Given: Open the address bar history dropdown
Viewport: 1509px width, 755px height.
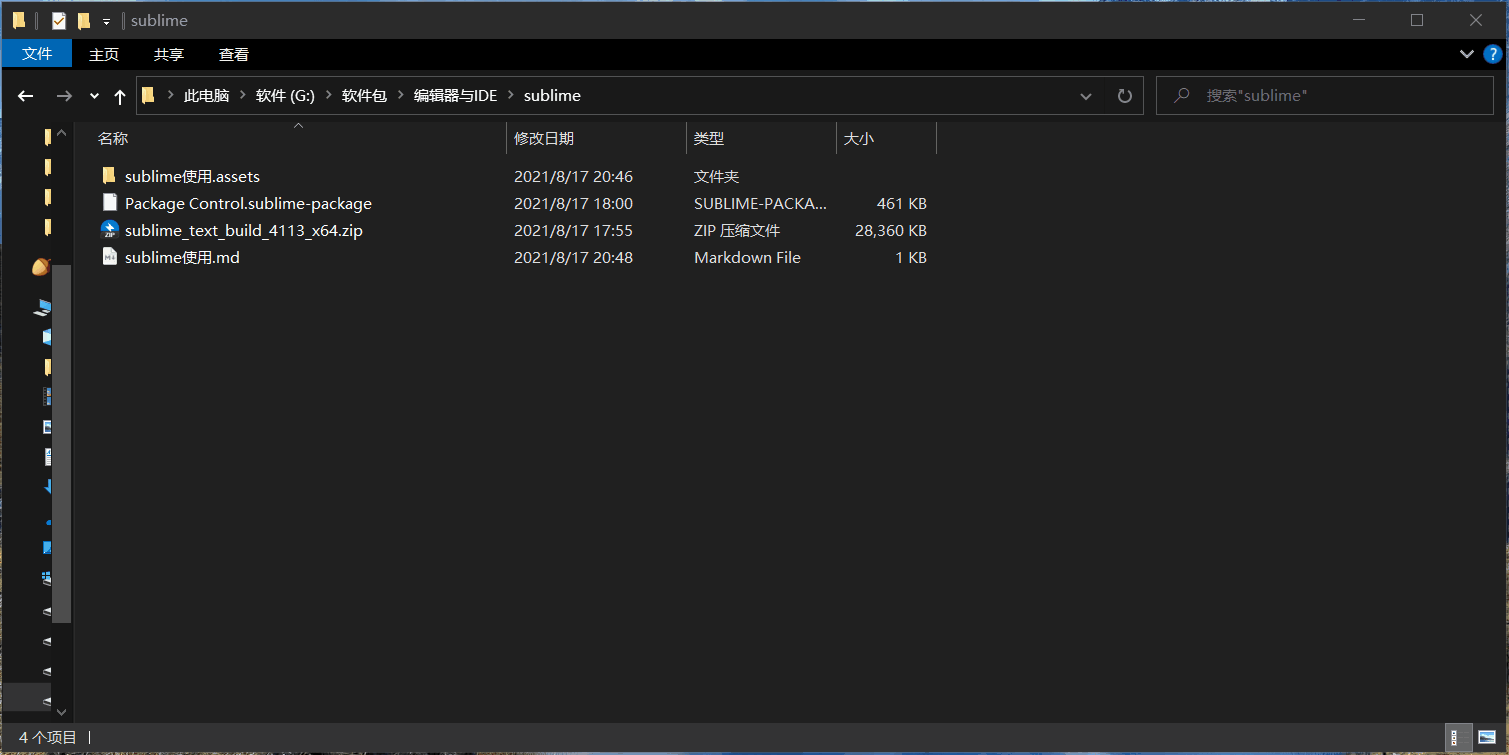Looking at the screenshot, I should pos(1086,96).
